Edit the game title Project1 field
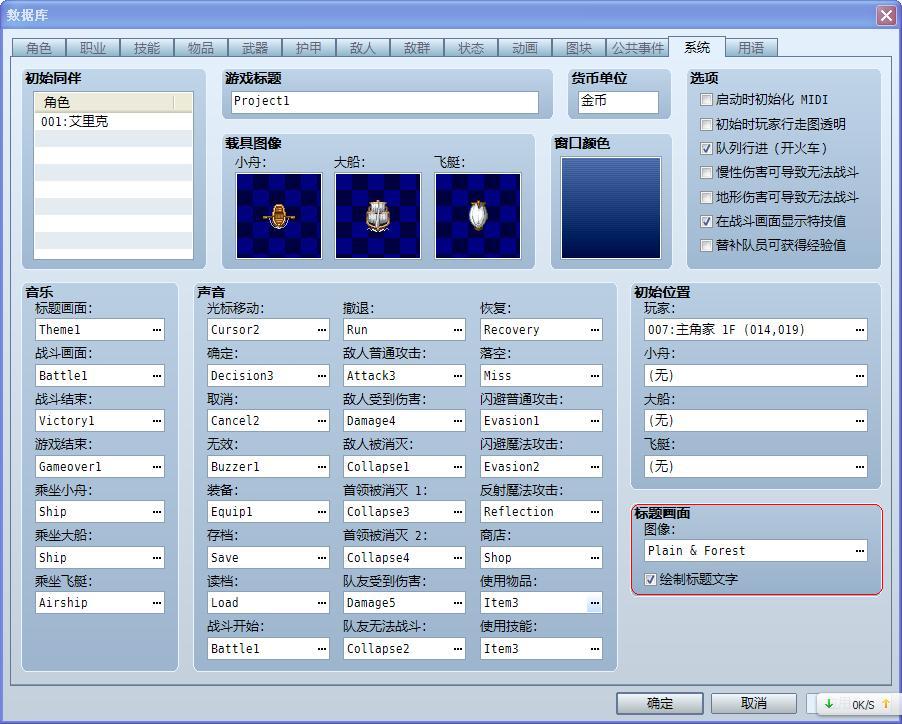902x724 pixels. coord(385,102)
